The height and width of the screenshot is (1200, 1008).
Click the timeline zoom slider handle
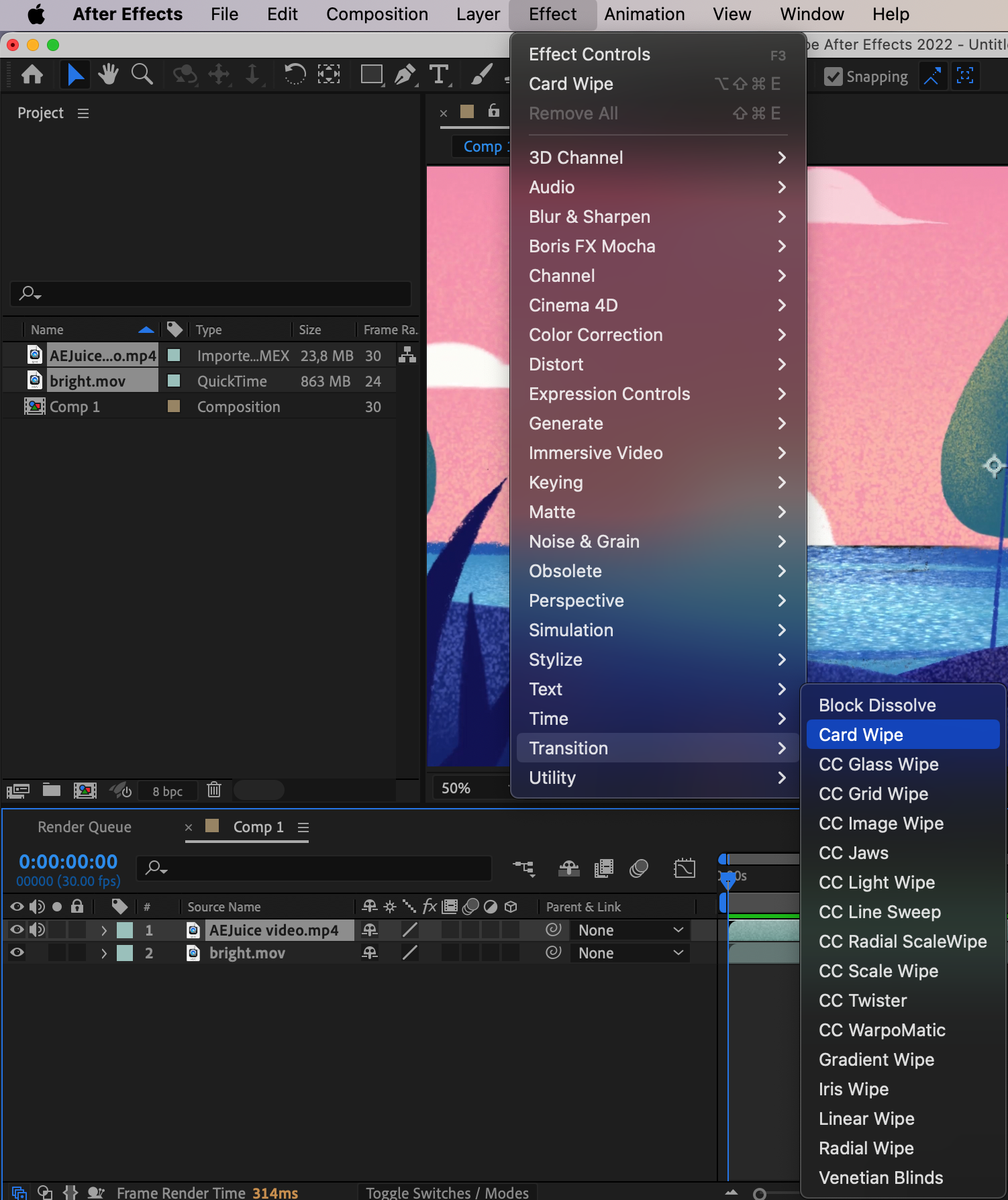[760, 1193]
